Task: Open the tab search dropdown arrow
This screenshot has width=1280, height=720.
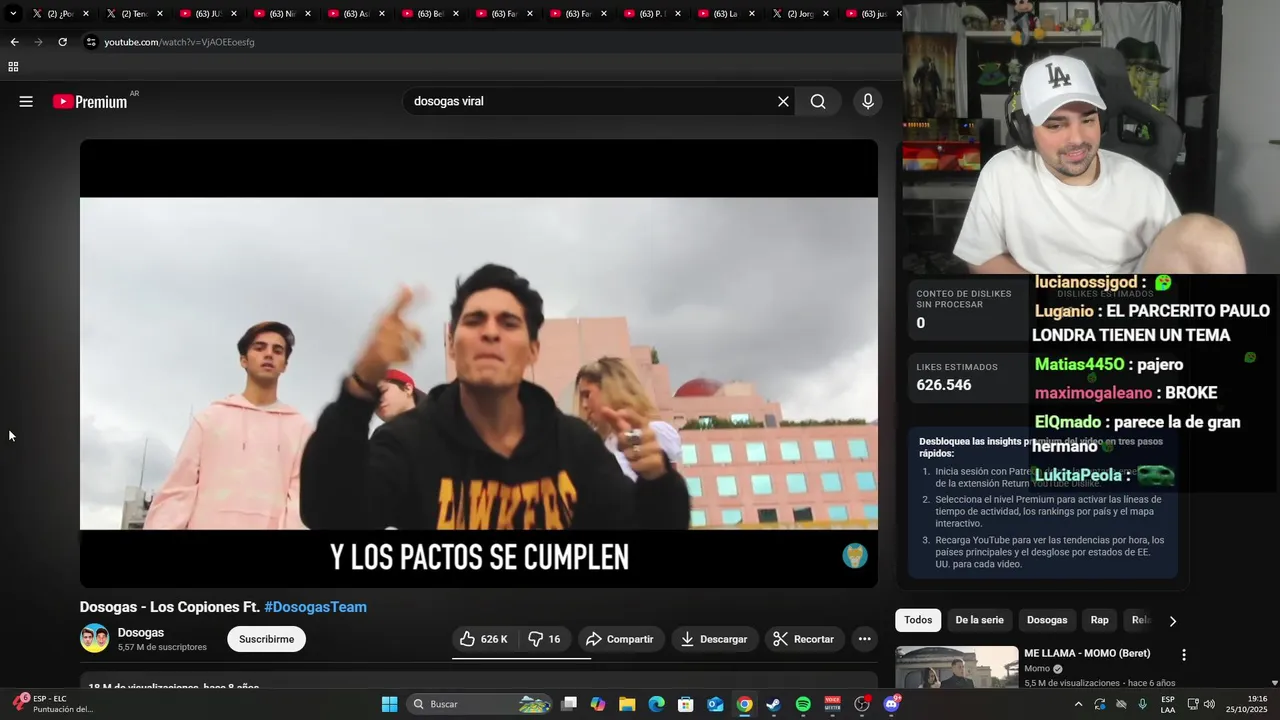Action: tap(12, 14)
